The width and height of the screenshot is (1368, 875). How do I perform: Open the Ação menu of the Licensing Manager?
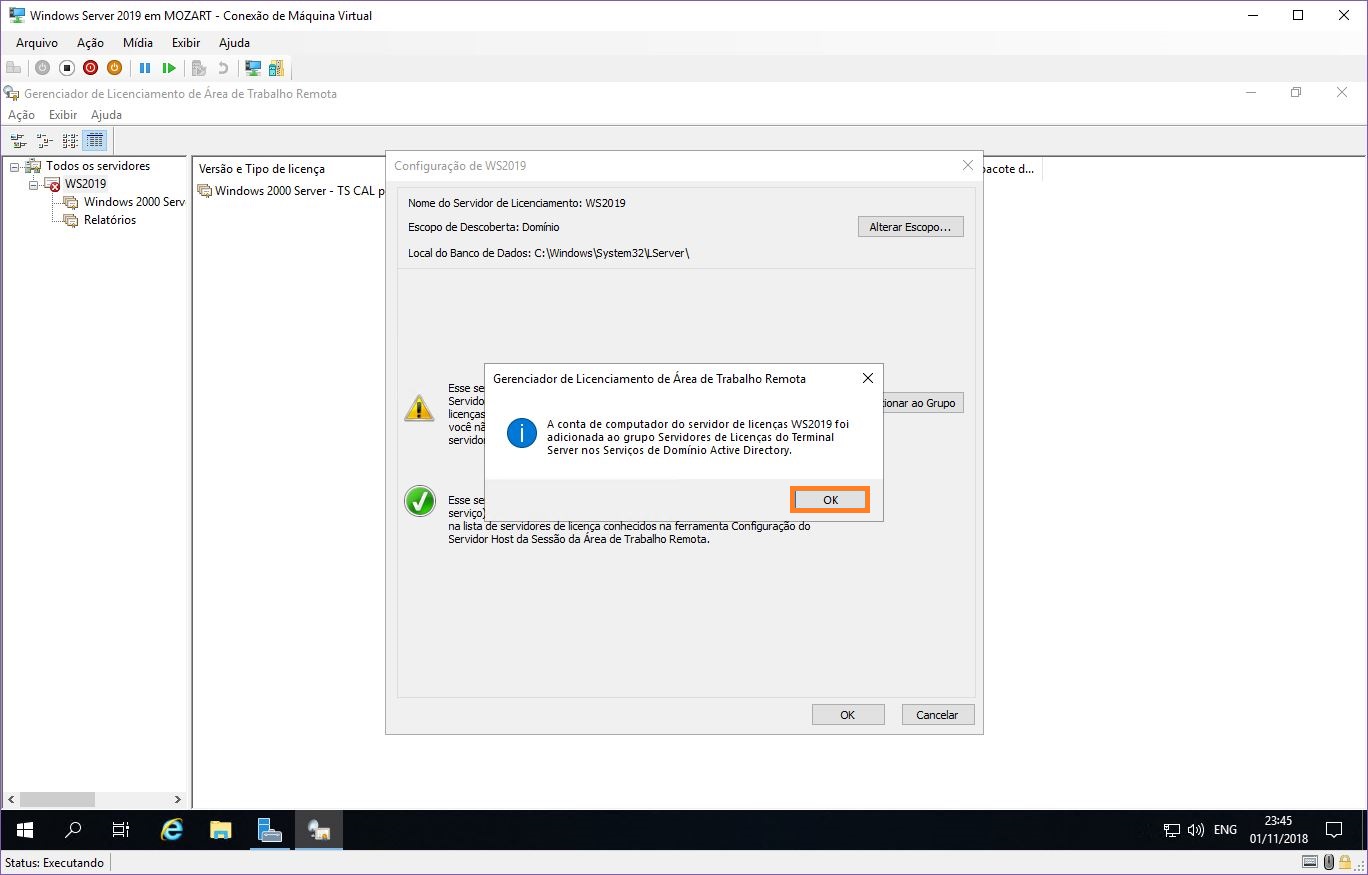click(21, 115)
